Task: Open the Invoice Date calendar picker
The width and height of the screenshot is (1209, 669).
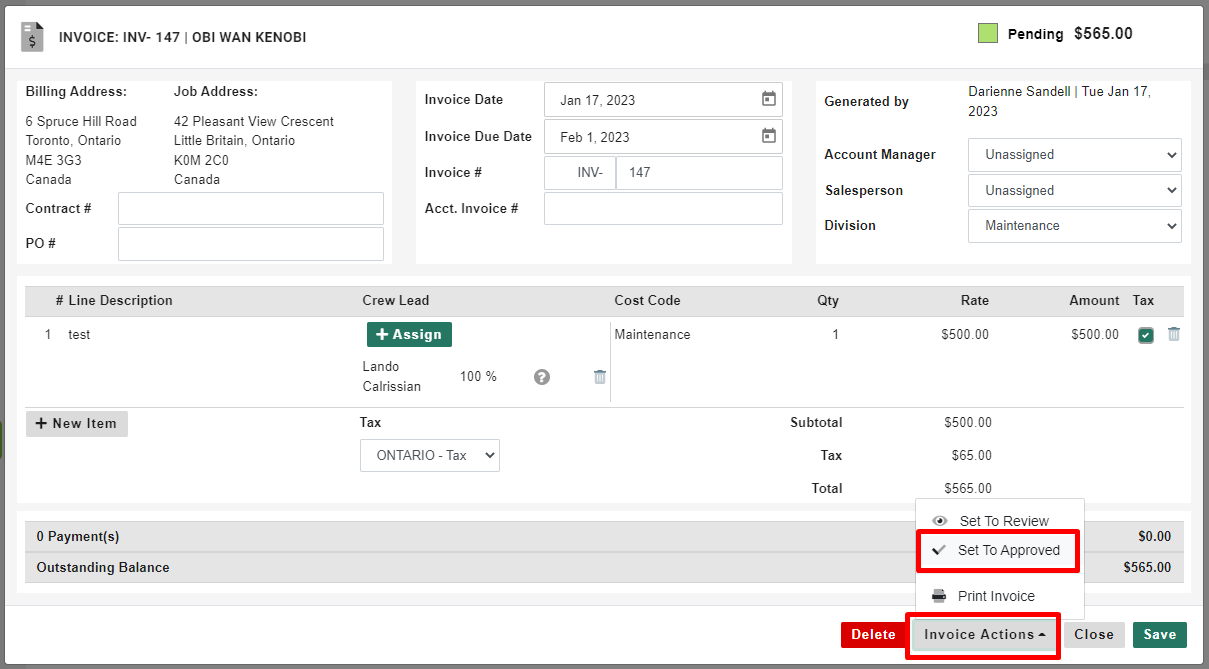Action: click(x=768, y=99)
